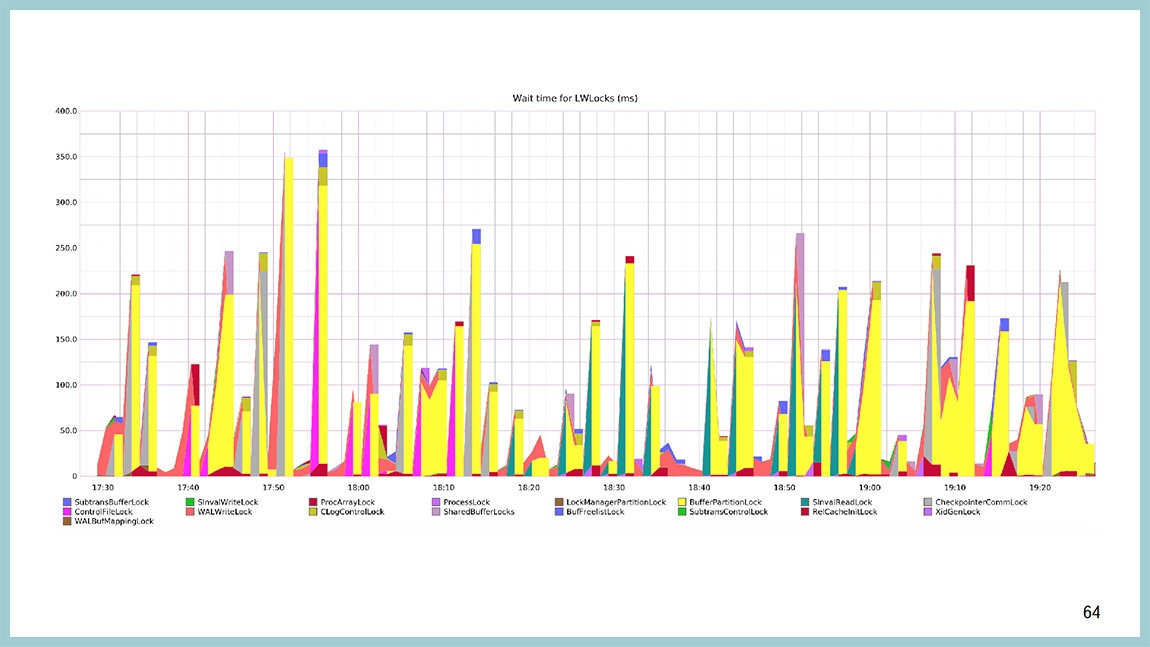Click the slide page number 64
Image resolution: width=1150 pixels, height=647 pixels.
[x=1091, y=613]
